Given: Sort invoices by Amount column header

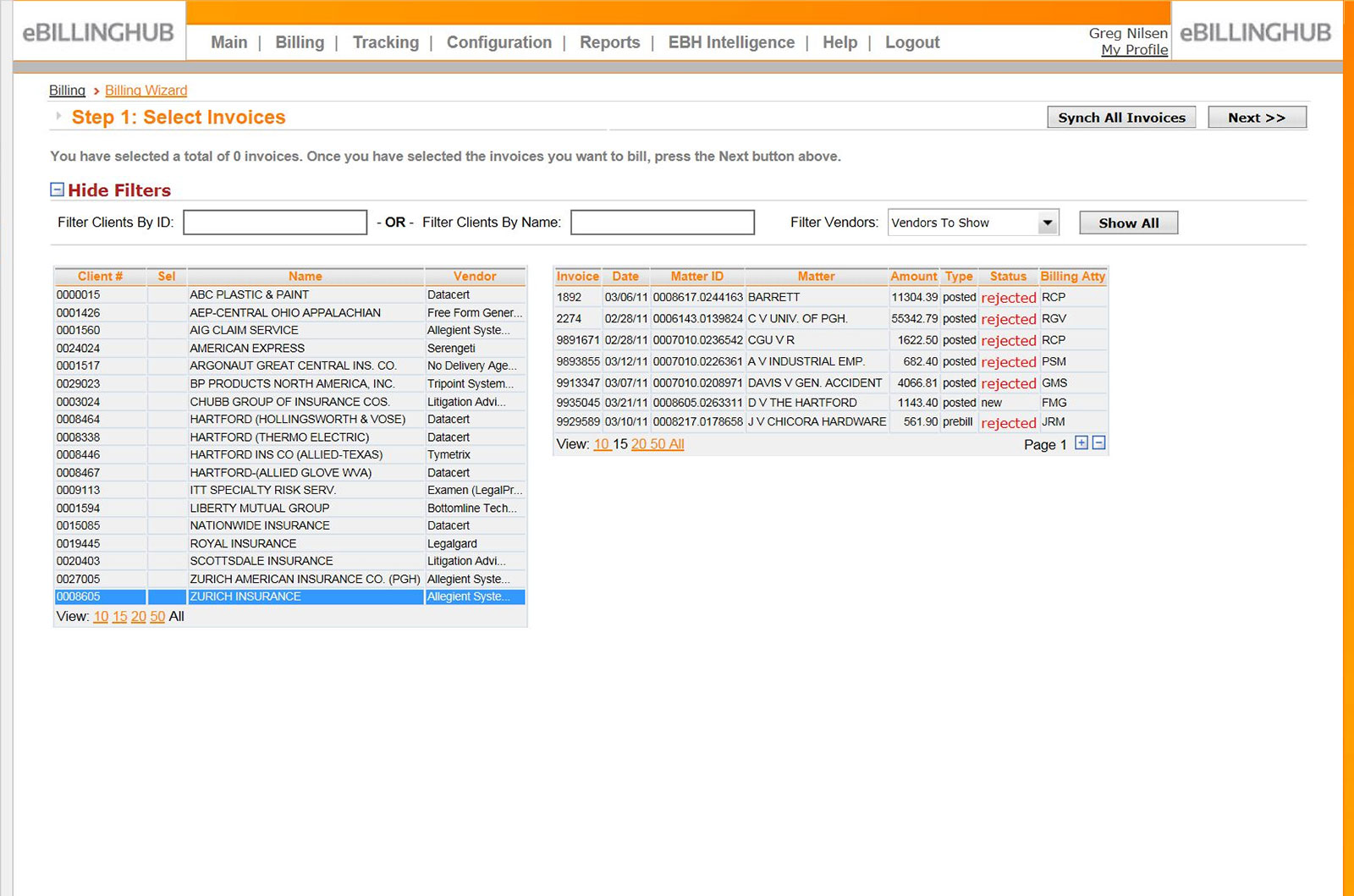Looking at the screenshot, I should click(914, 276).
